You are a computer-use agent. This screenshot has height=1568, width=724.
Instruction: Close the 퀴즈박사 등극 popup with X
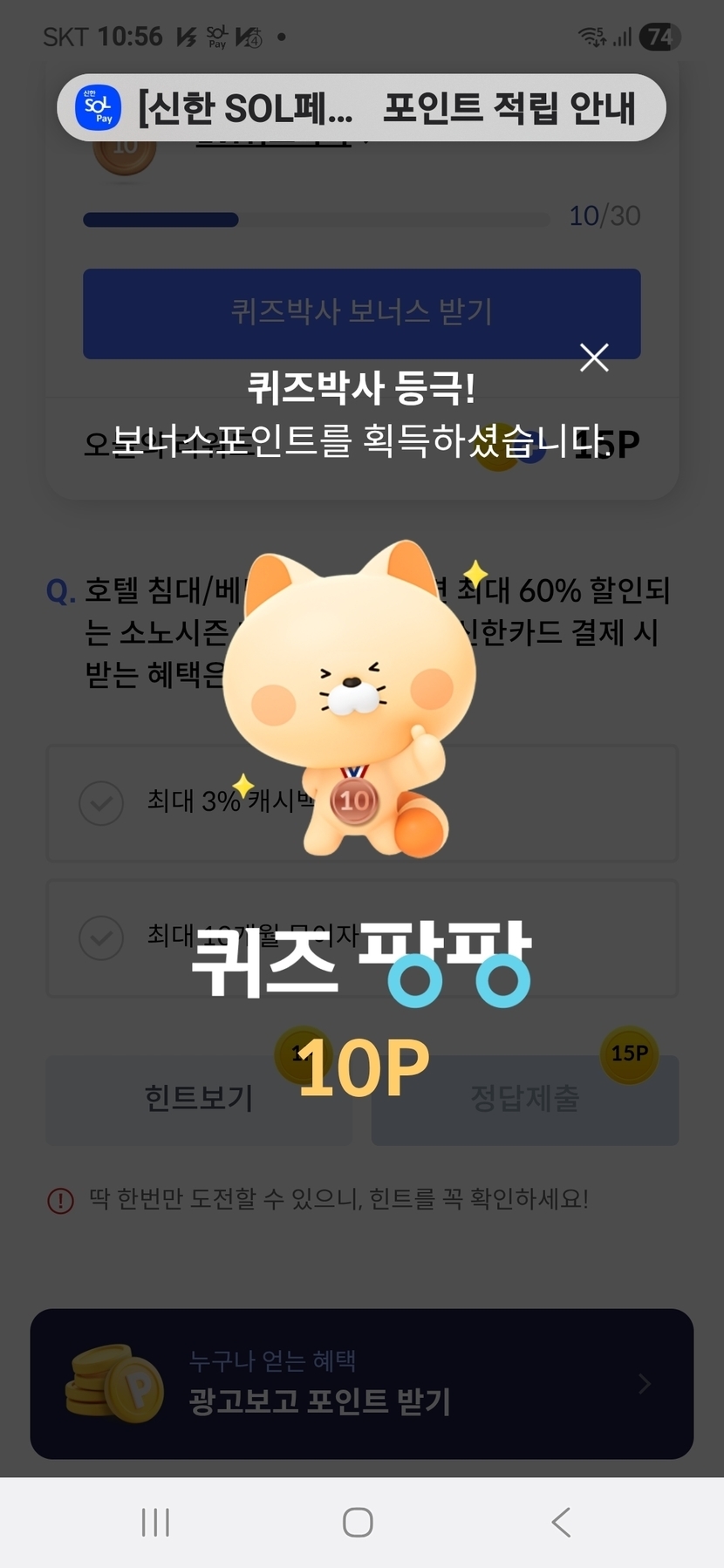pos(594,357)
